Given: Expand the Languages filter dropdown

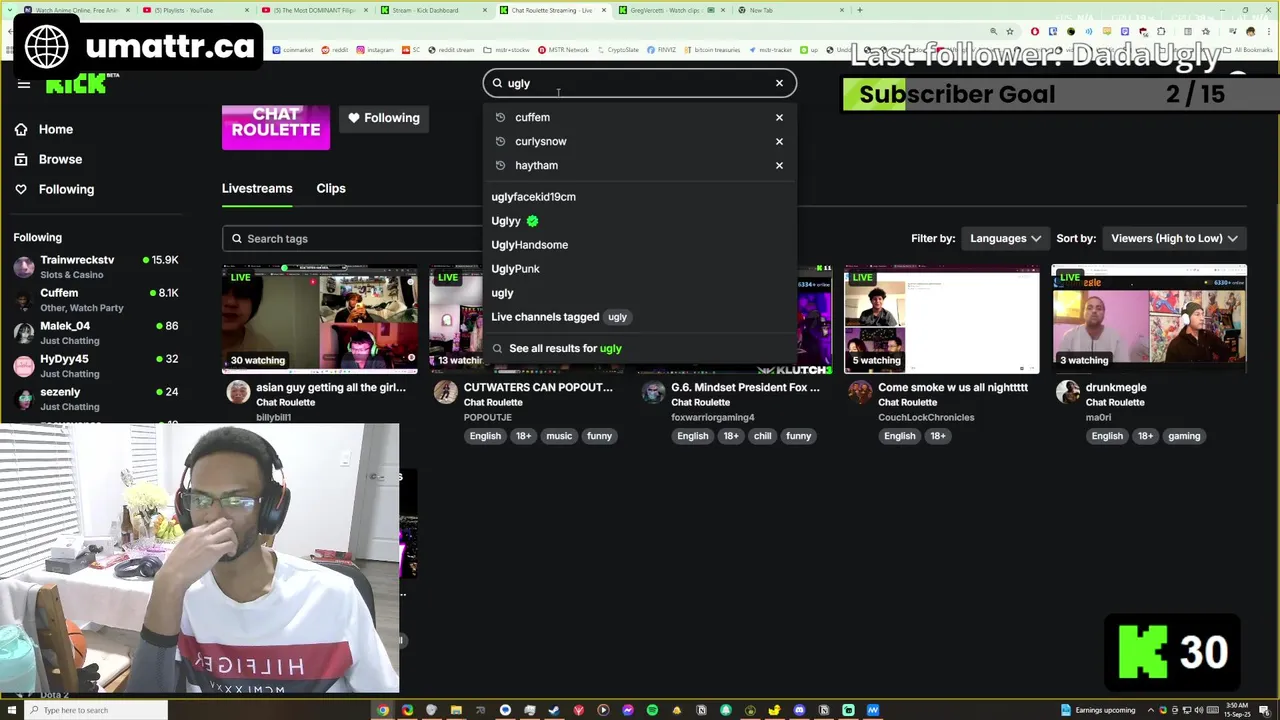Looking at the screenshot, I should pos(1005,238).
